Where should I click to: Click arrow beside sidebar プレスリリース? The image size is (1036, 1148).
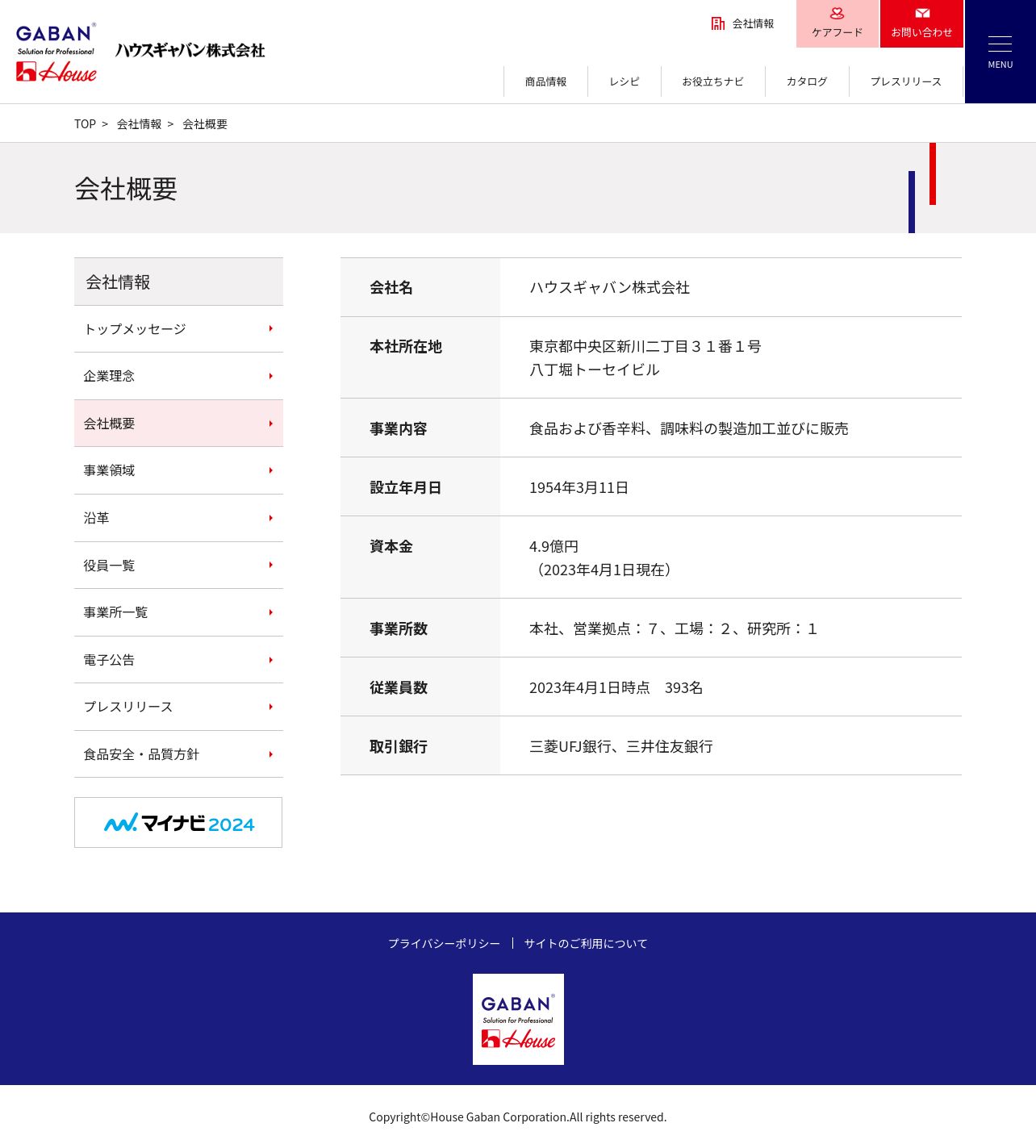pyautogui.click(x=271, y=707)
